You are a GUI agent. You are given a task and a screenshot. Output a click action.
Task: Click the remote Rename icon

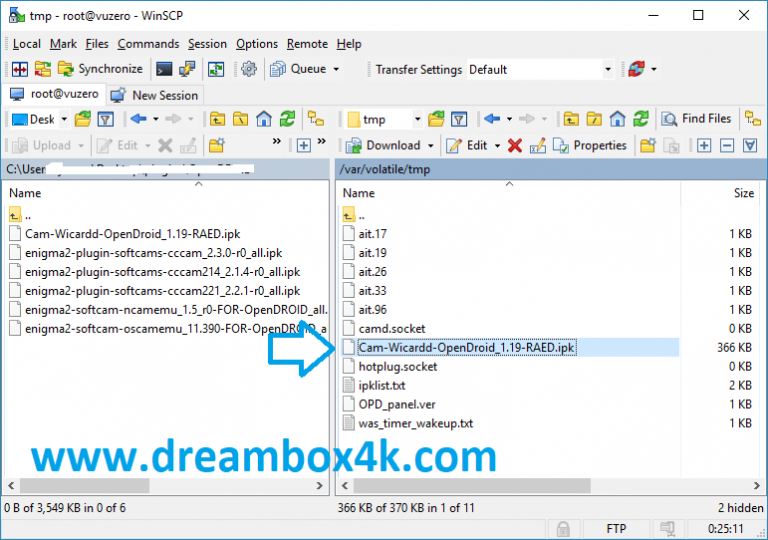click(x=537, y=146)
